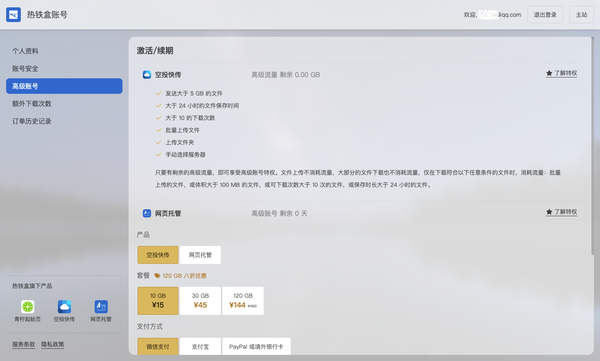
Task: Open 了解特权 link for 空投快传
Action: click(561, 73)
